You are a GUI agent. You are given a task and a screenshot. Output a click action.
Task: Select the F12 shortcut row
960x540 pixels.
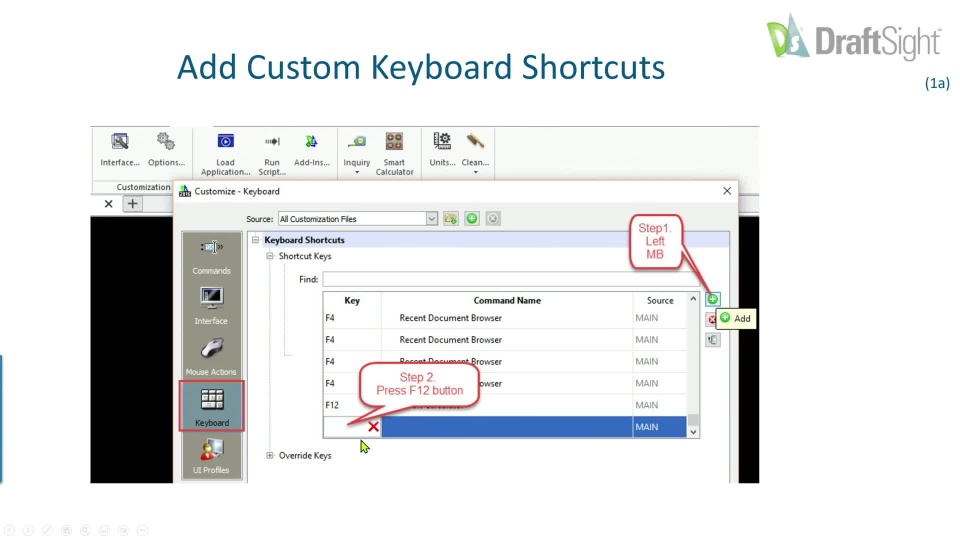pyautogui.click(x=505, y=405)
